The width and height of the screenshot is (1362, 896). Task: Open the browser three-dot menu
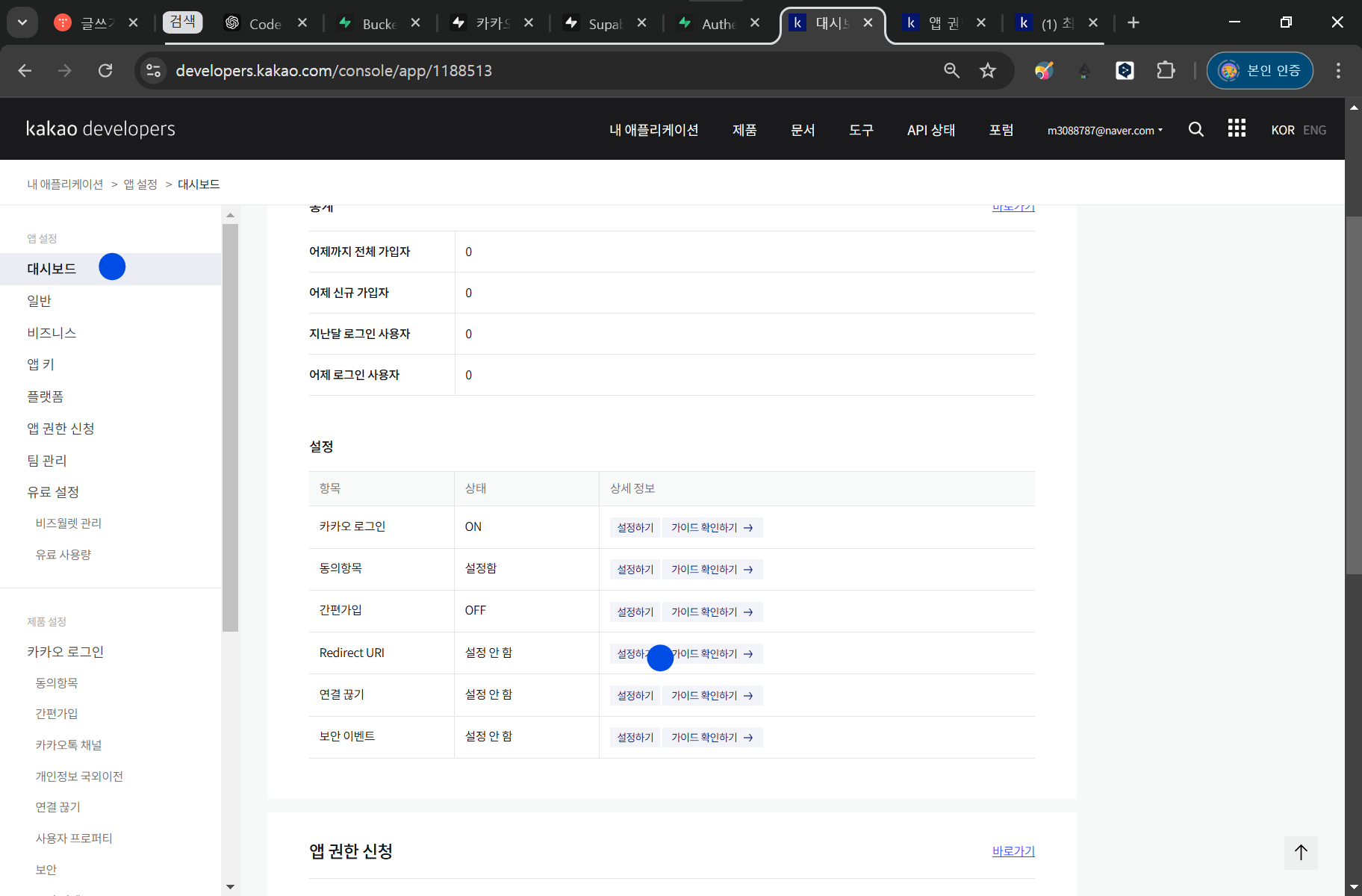click(1338, 70)
